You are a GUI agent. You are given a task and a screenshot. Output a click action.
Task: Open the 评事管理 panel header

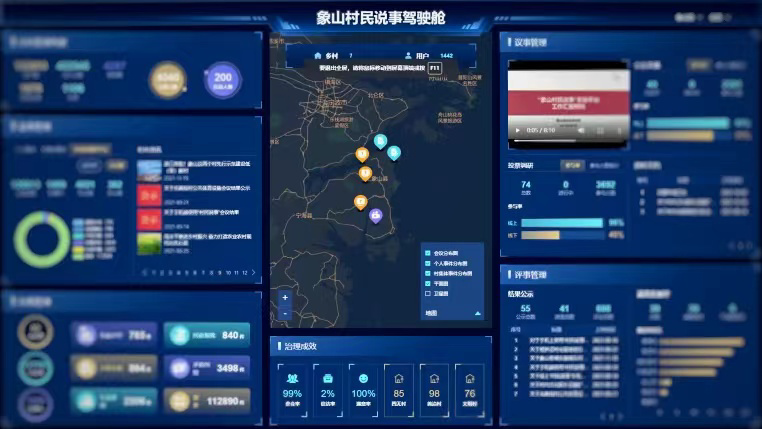pyautogui.click(x=530, y=274)
